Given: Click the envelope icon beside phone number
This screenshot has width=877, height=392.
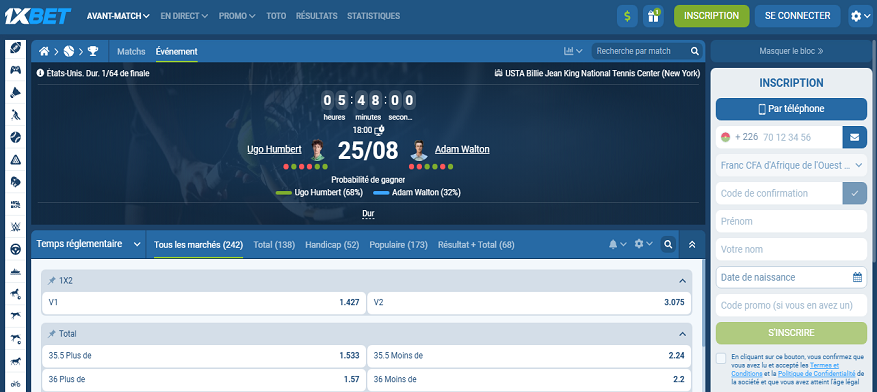Looking at the screenshot, I should pos(855,137).
